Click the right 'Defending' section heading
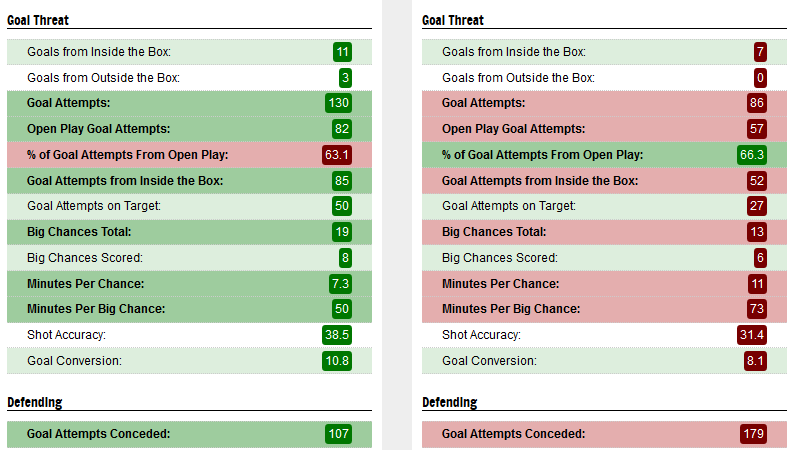The height and width of the screenshot is (450, 796). point(450,402)
